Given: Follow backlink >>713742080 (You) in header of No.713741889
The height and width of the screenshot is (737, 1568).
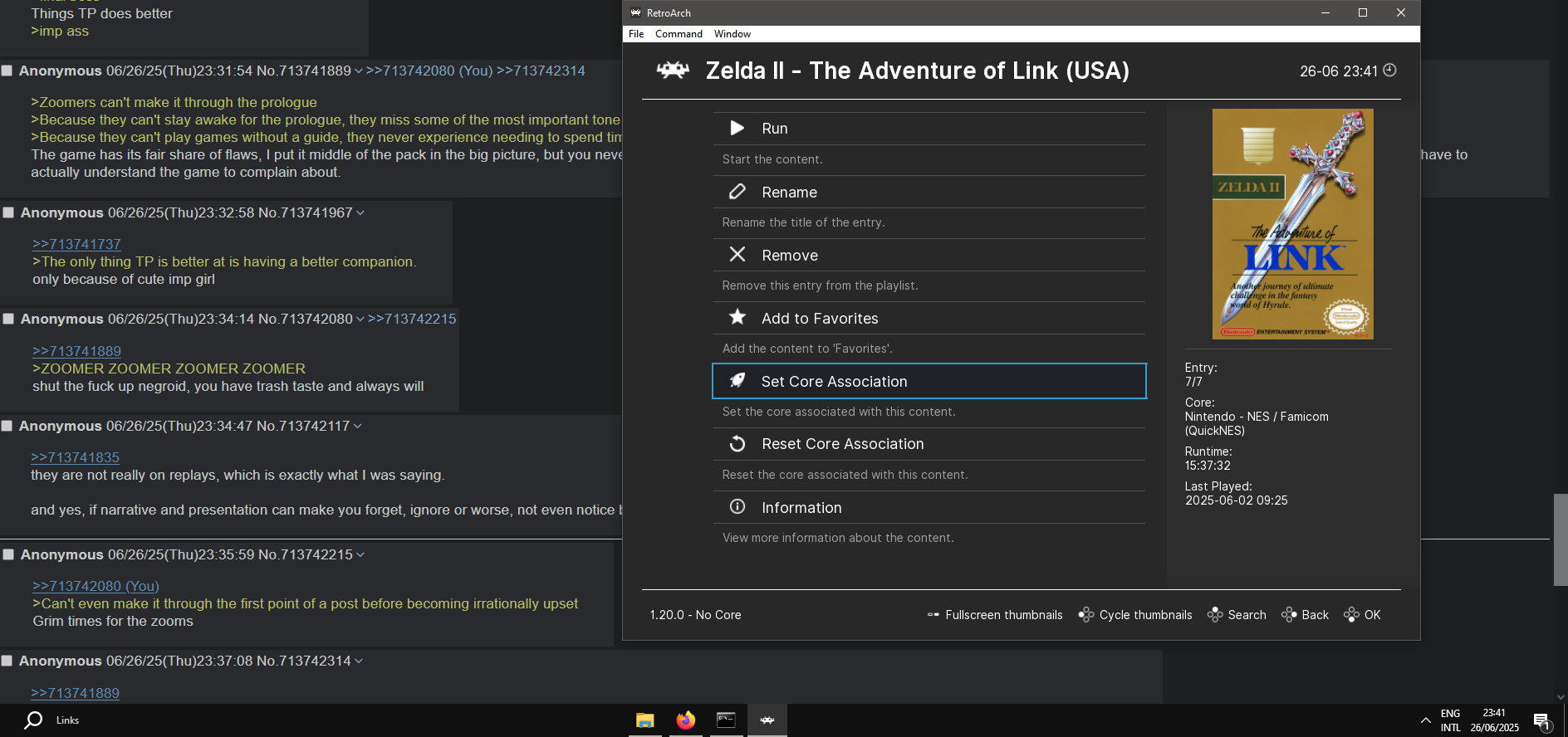Looking at the screenshot, I should [429, 71].
